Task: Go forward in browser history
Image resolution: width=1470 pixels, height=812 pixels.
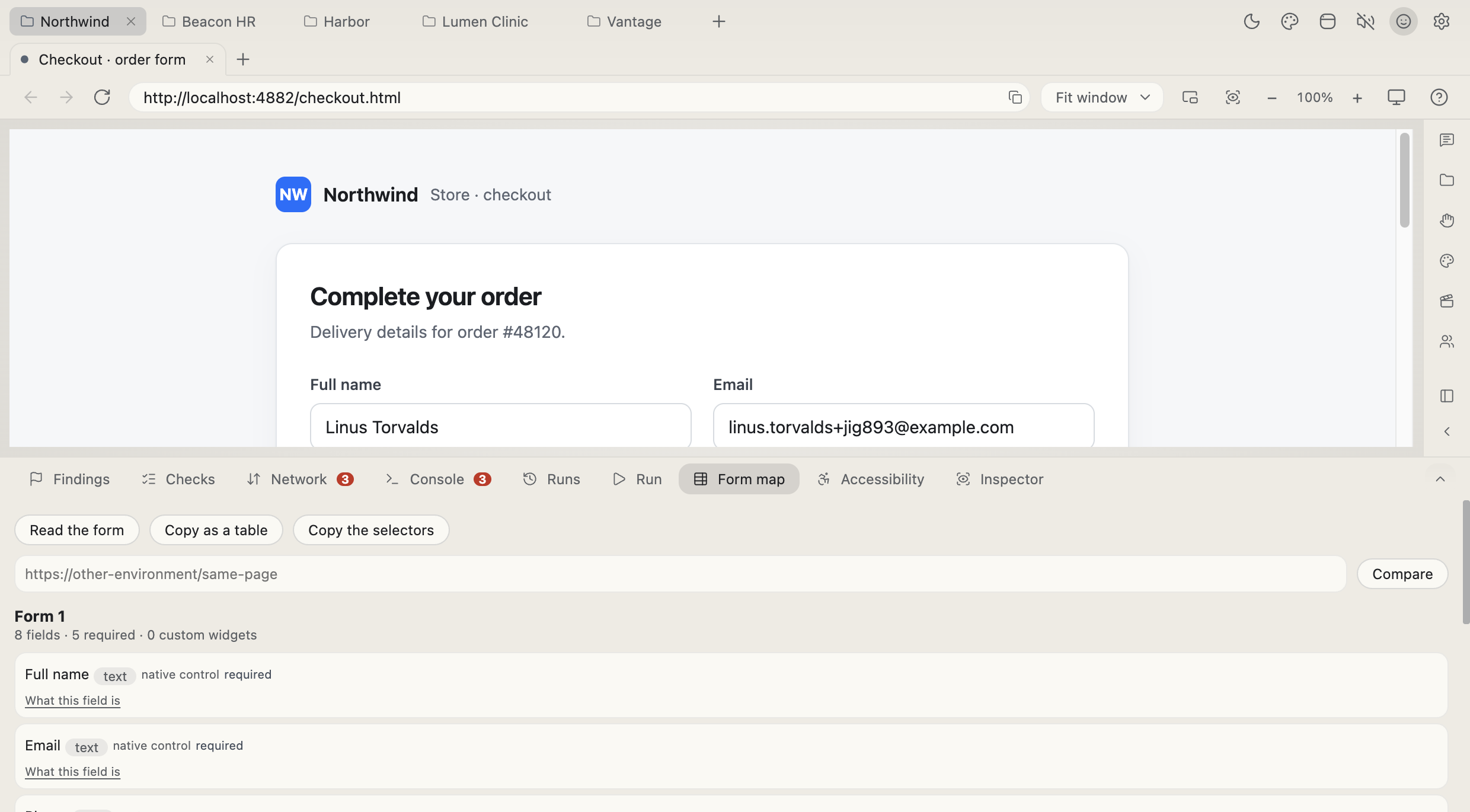Action: (x=66, y=97)
